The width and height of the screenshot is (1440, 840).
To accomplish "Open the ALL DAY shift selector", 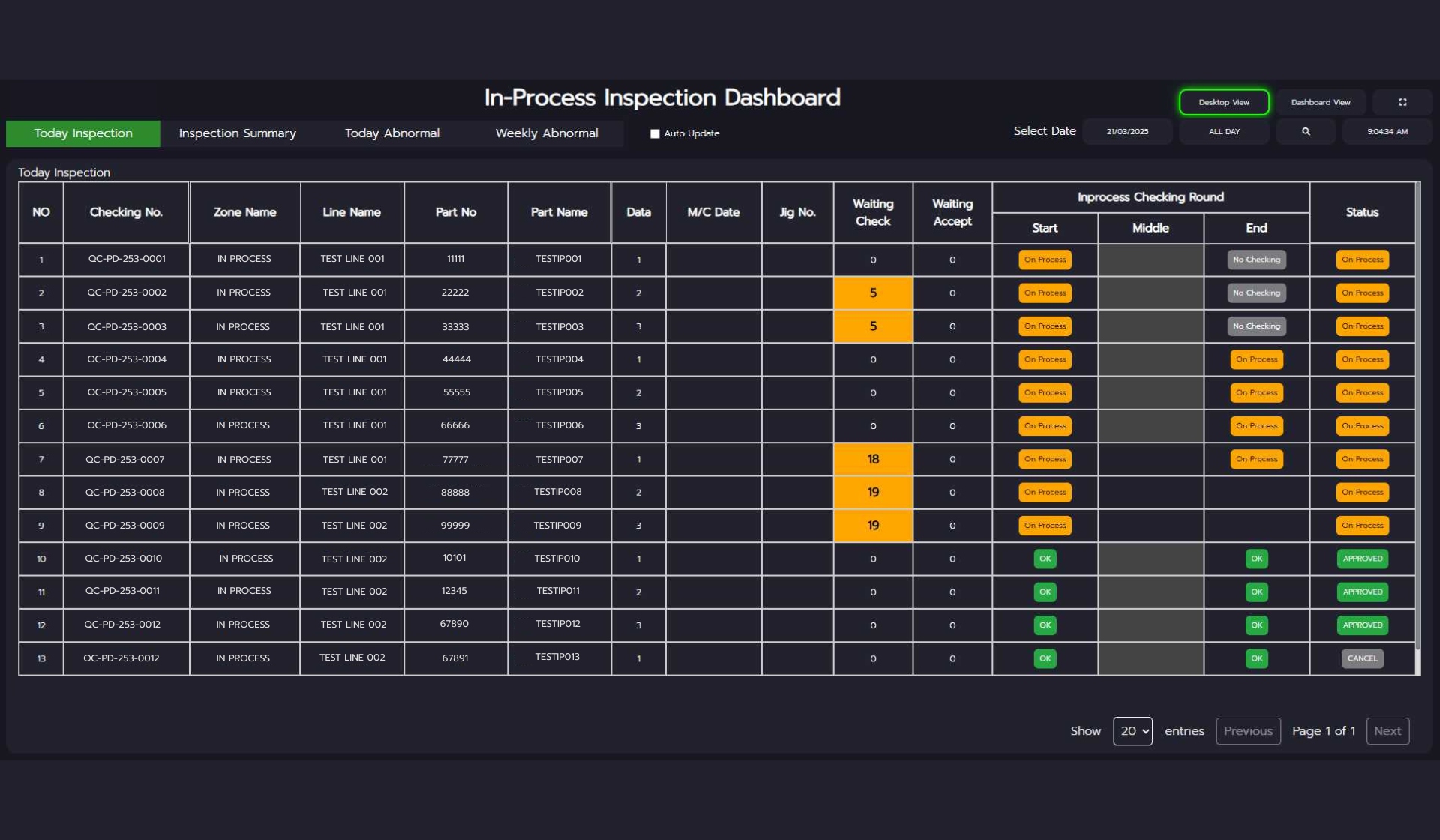I will [x=1224, y=131].
